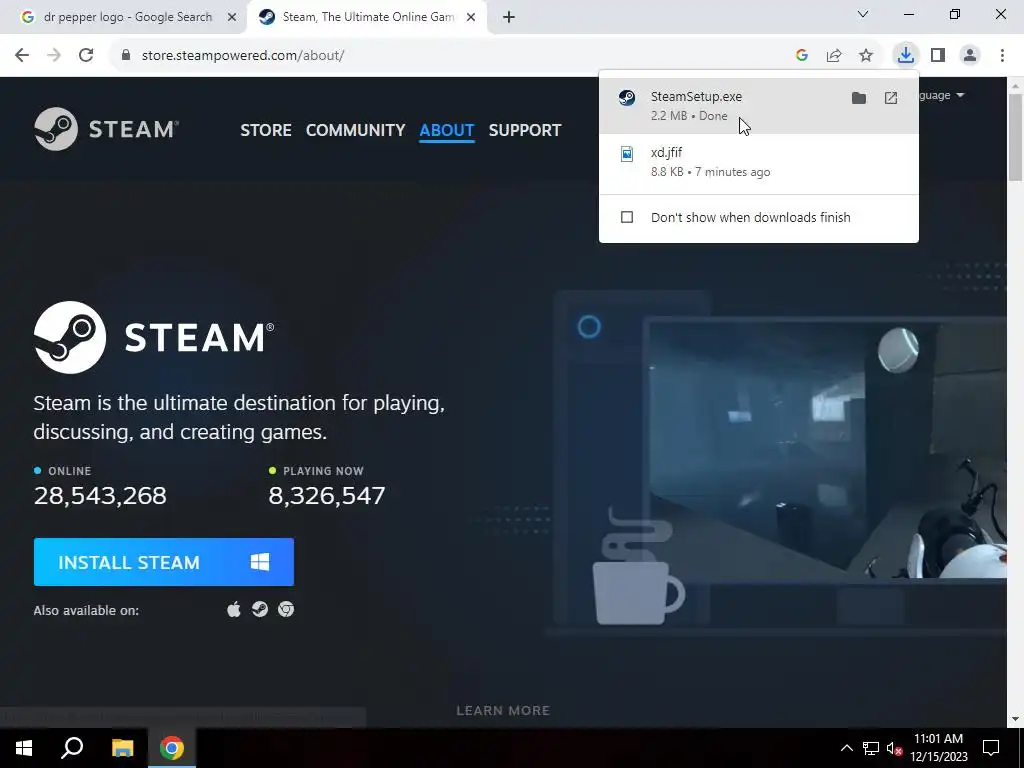Screen dimensions: 1024x768
Task: Go forward using the forward arrow
Action: click(54, 55)
